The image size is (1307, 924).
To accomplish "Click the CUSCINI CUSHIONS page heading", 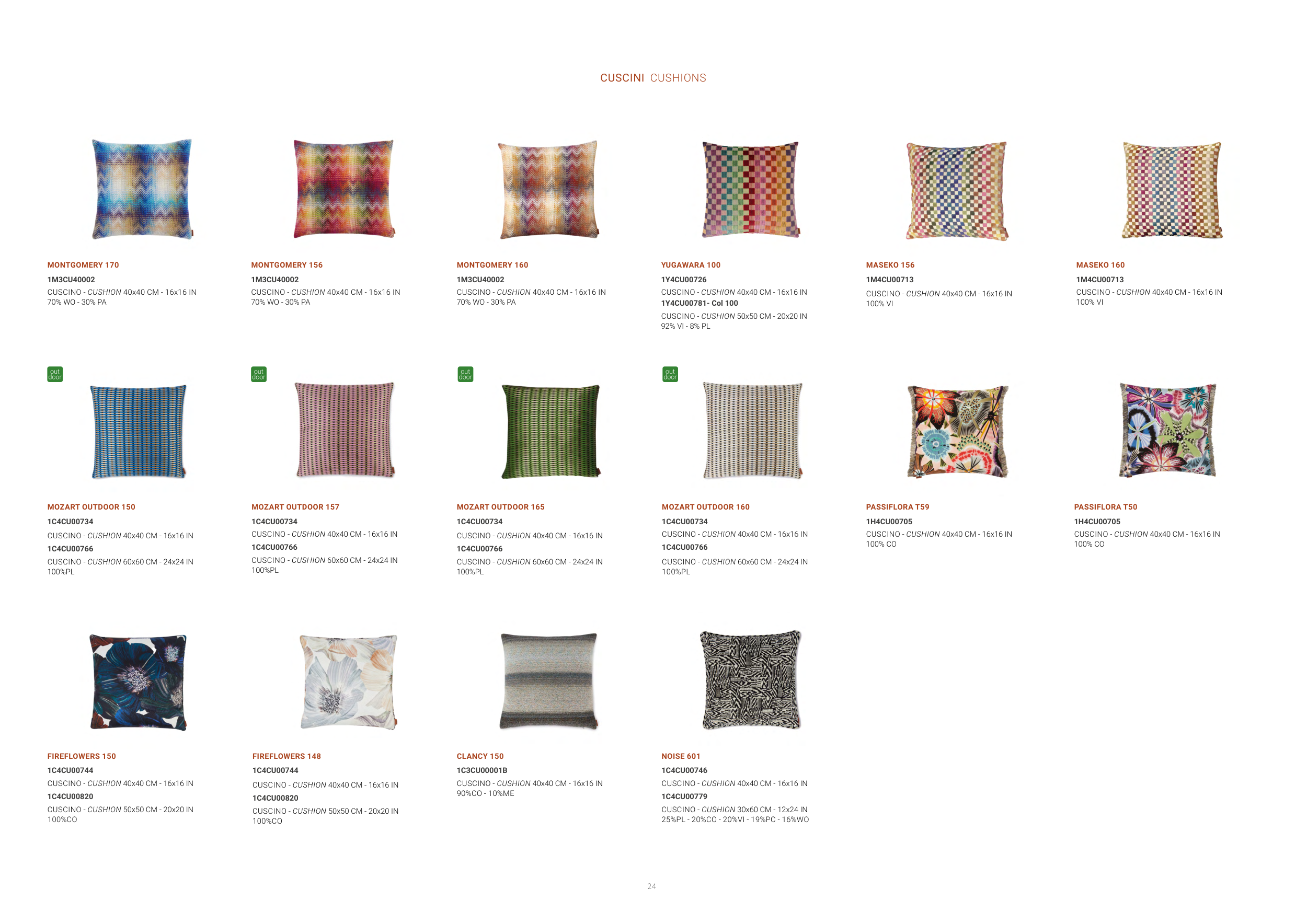I will pos(653,78).
